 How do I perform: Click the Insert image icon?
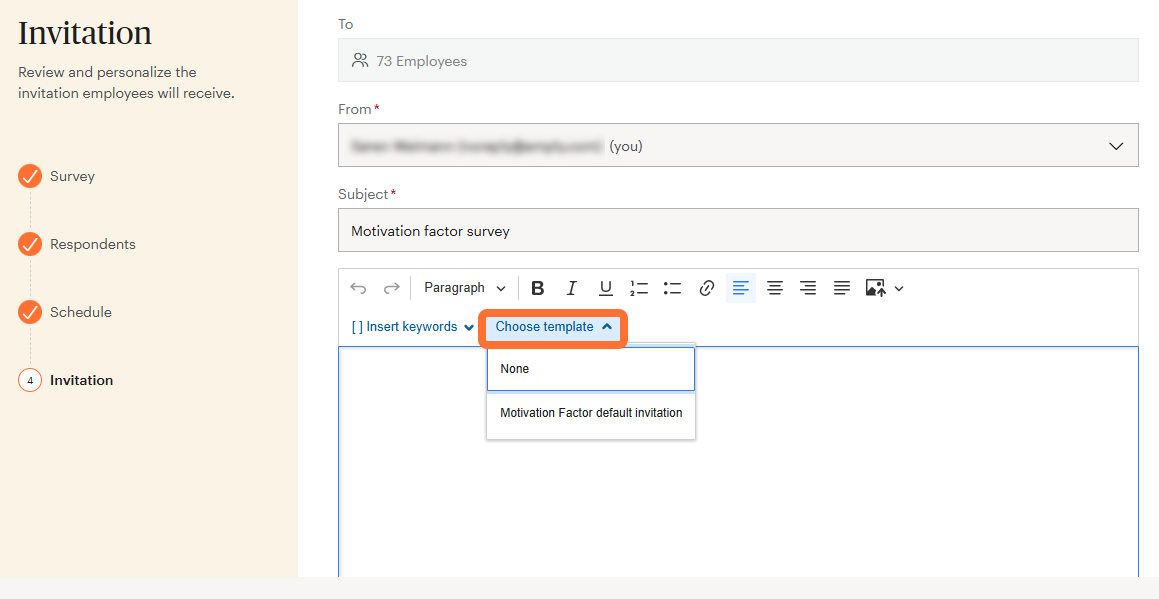tap(875, 288)
